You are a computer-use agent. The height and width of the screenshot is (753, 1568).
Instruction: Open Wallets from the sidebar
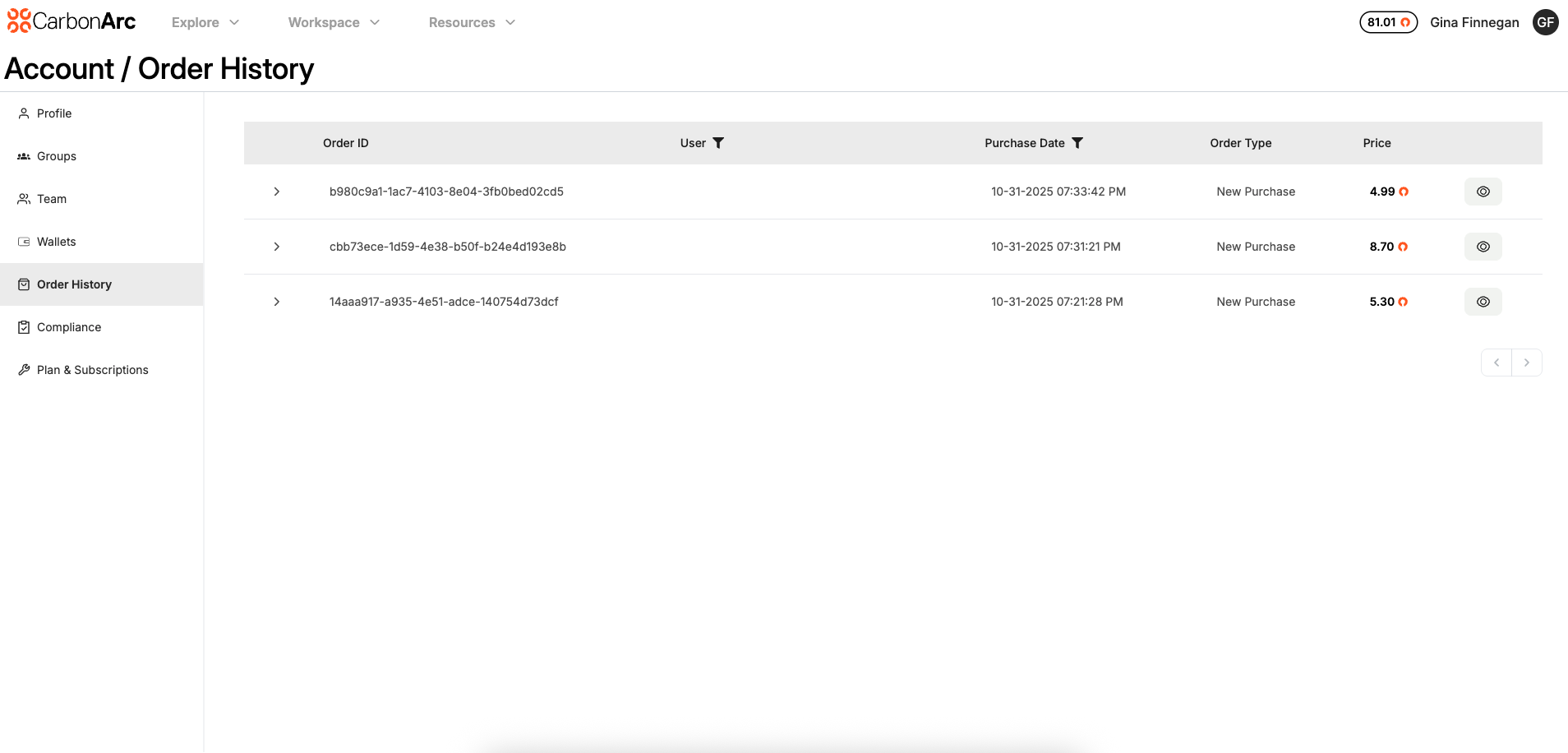click(56, 242)
